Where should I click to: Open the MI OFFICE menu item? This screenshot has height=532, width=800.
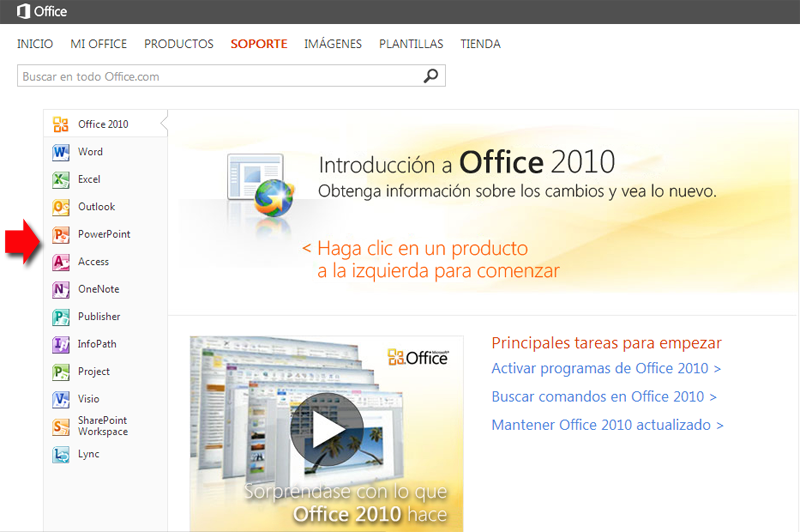(98, 44)
